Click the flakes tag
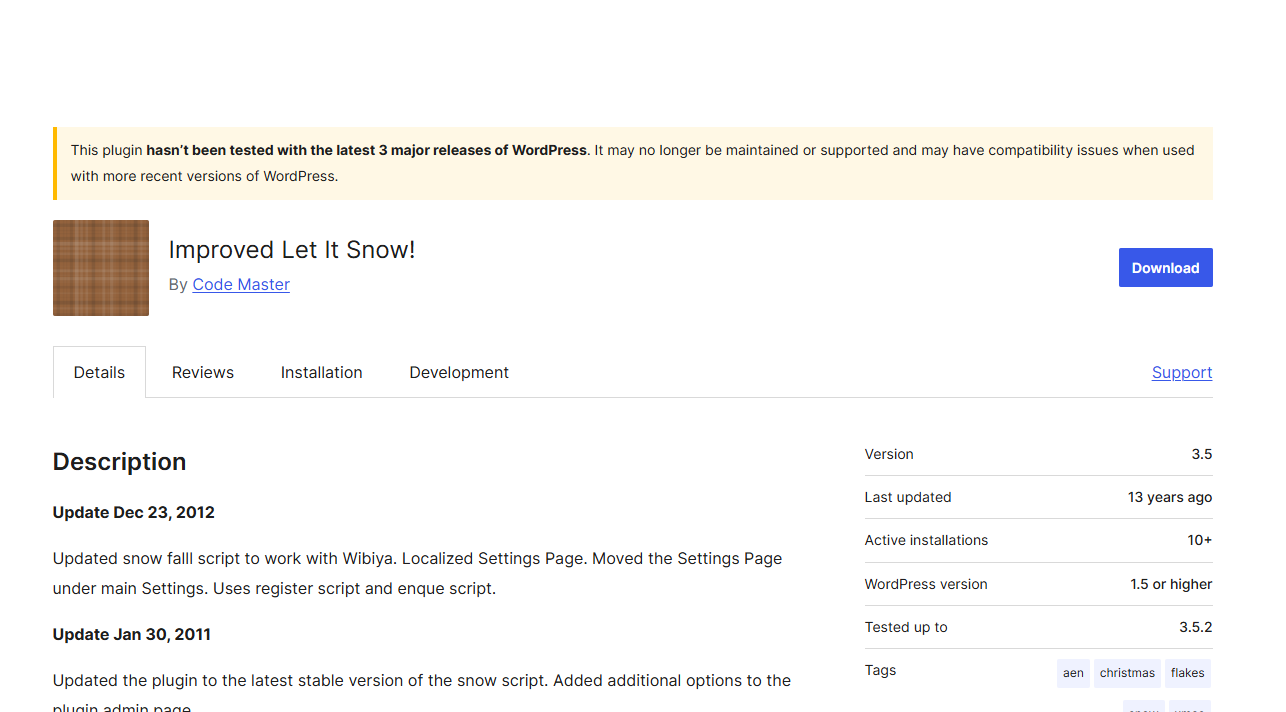 [1187, 673]
